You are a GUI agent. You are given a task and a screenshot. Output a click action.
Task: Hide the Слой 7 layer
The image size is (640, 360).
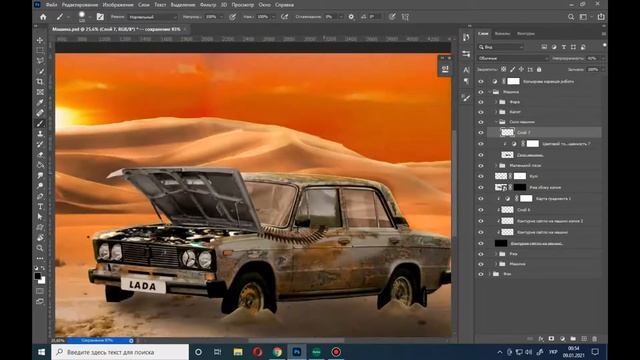click(x=481, y=132)
